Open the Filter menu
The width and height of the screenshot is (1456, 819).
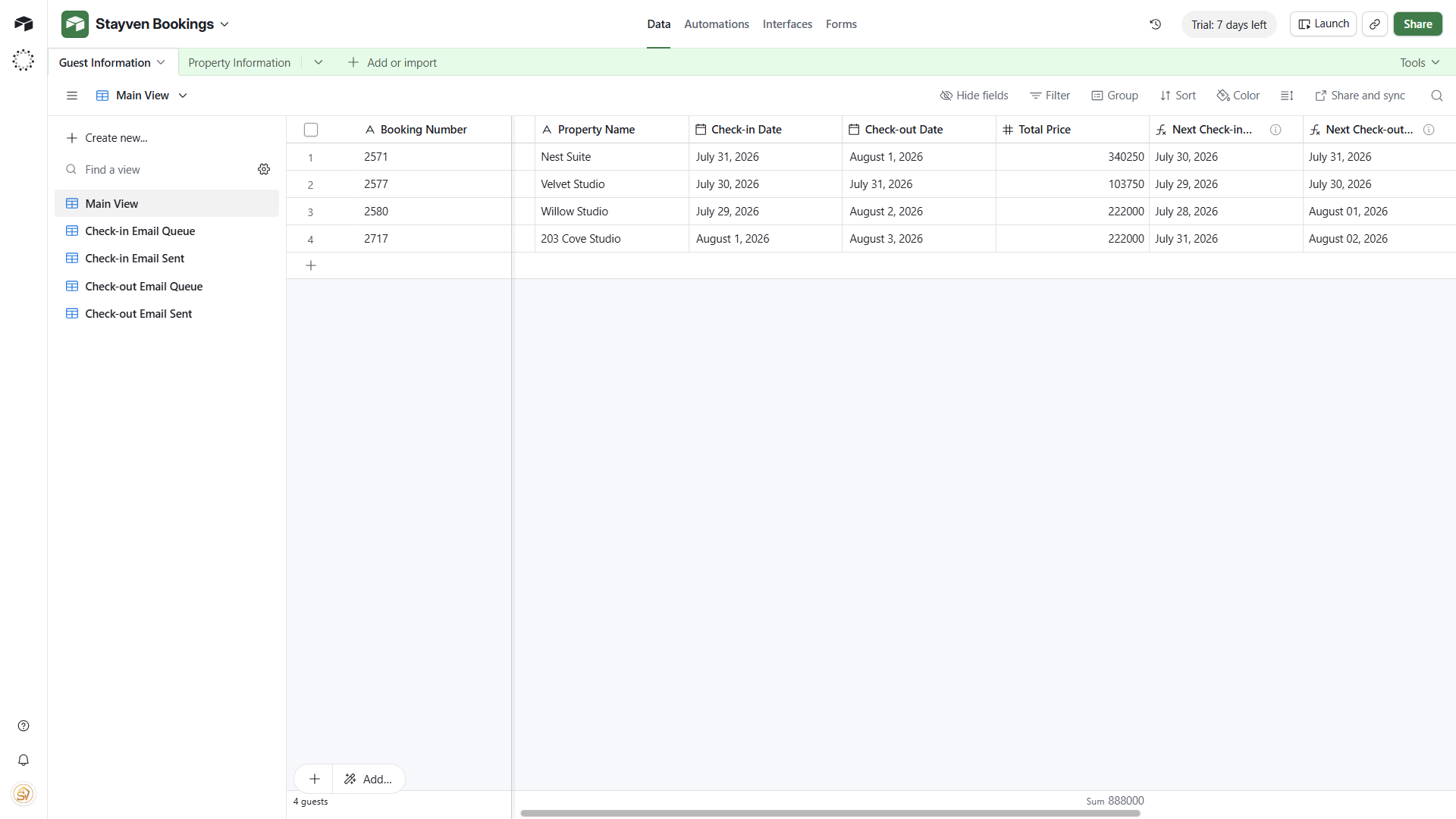tap(1050, 96)
